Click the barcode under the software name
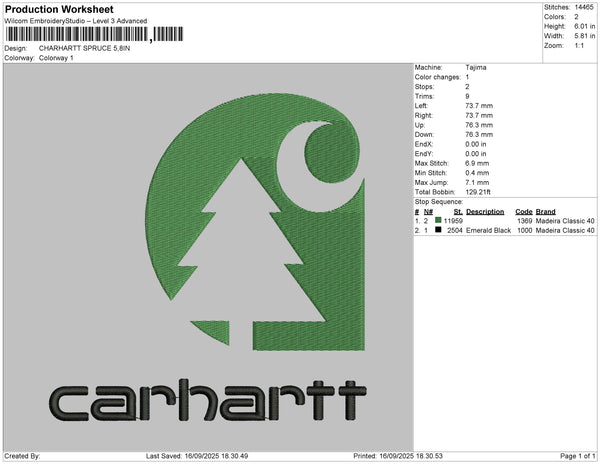 94,34
